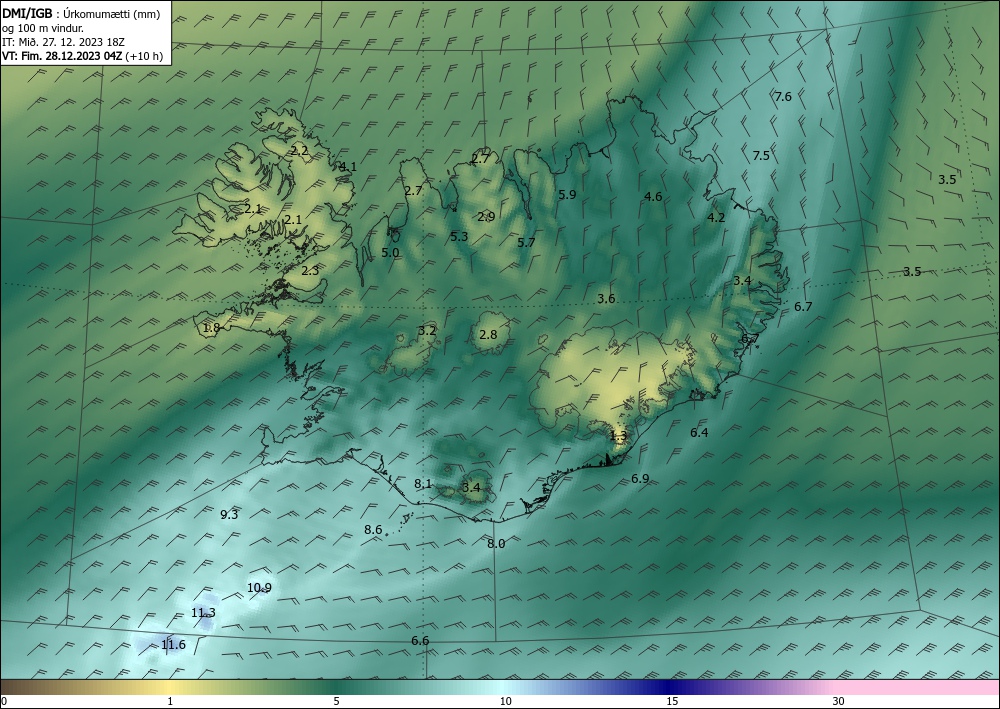This screenshot has width=1000, height=709.
Task: Select the 8.0 value label
Action: [x=496, y=543]
